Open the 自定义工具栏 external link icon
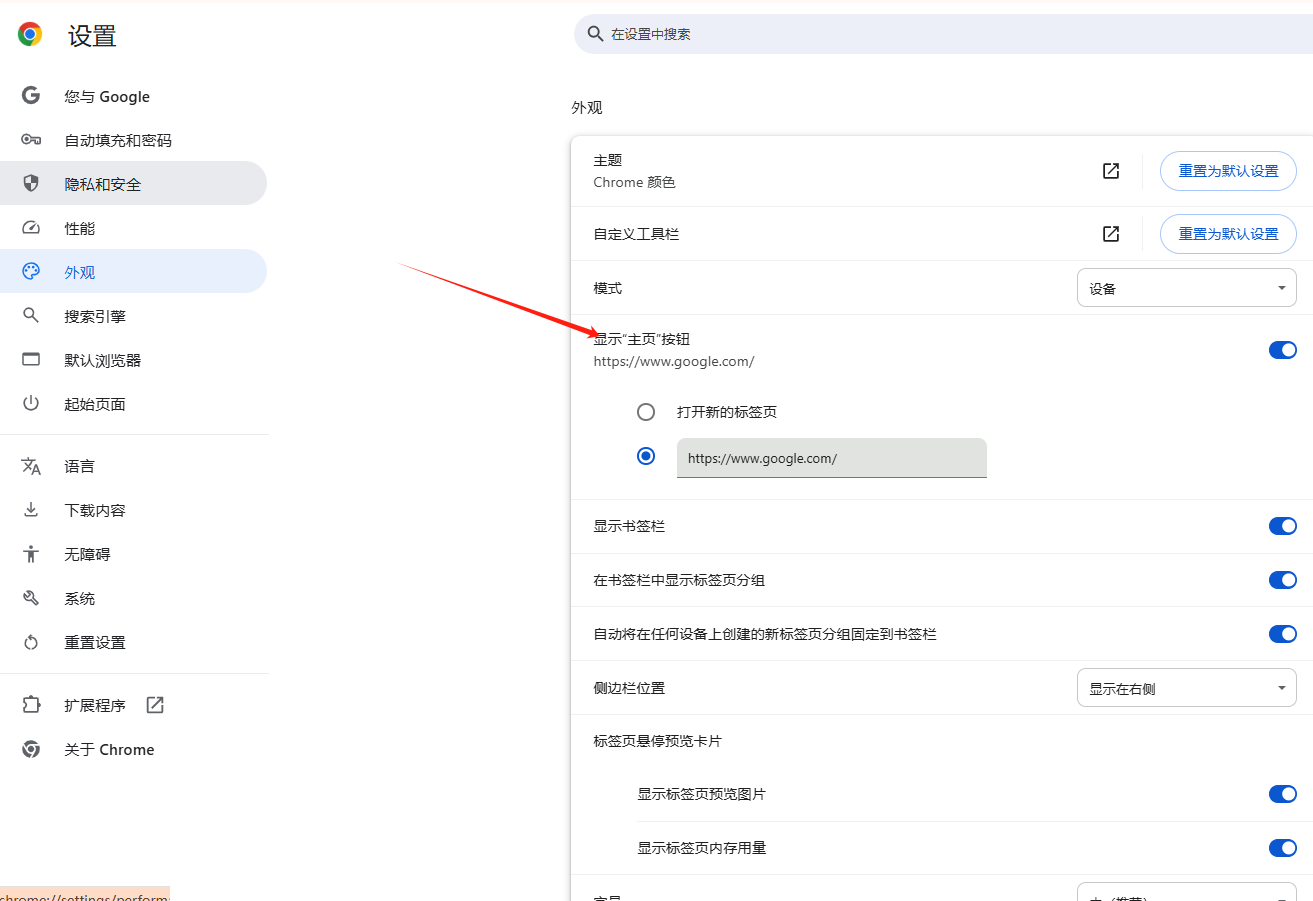Screen dimensions: 1313x901 coord(1111,234)
